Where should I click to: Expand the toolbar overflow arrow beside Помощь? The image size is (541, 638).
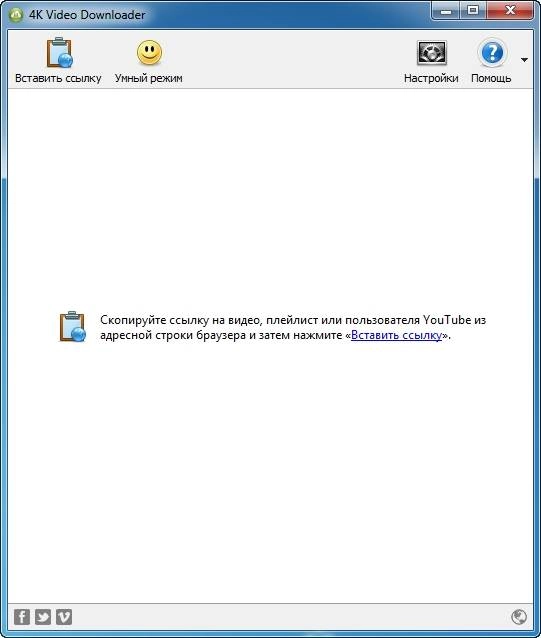(x=524, y=60)
